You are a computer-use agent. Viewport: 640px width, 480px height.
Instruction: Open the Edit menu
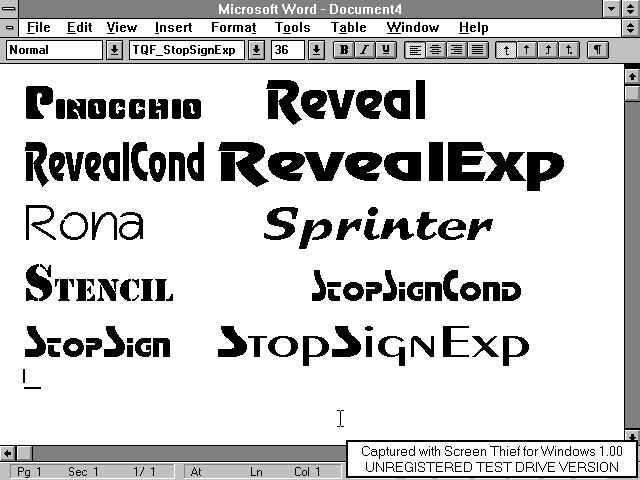point(79,27)
